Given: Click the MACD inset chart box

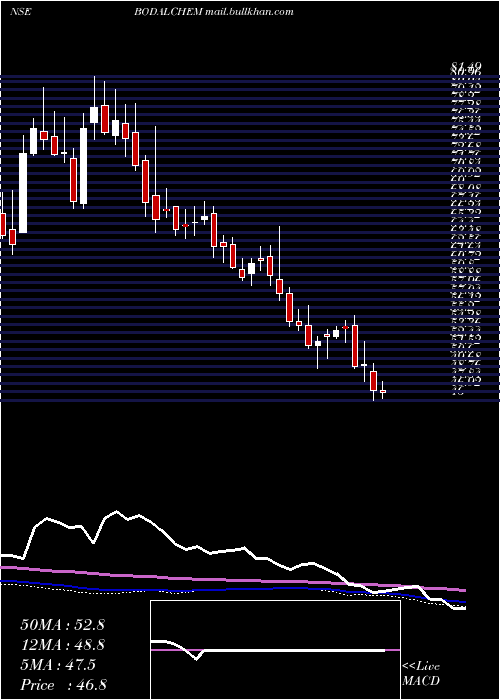Looking at the screenshot, I should click(x=275, y=650).
